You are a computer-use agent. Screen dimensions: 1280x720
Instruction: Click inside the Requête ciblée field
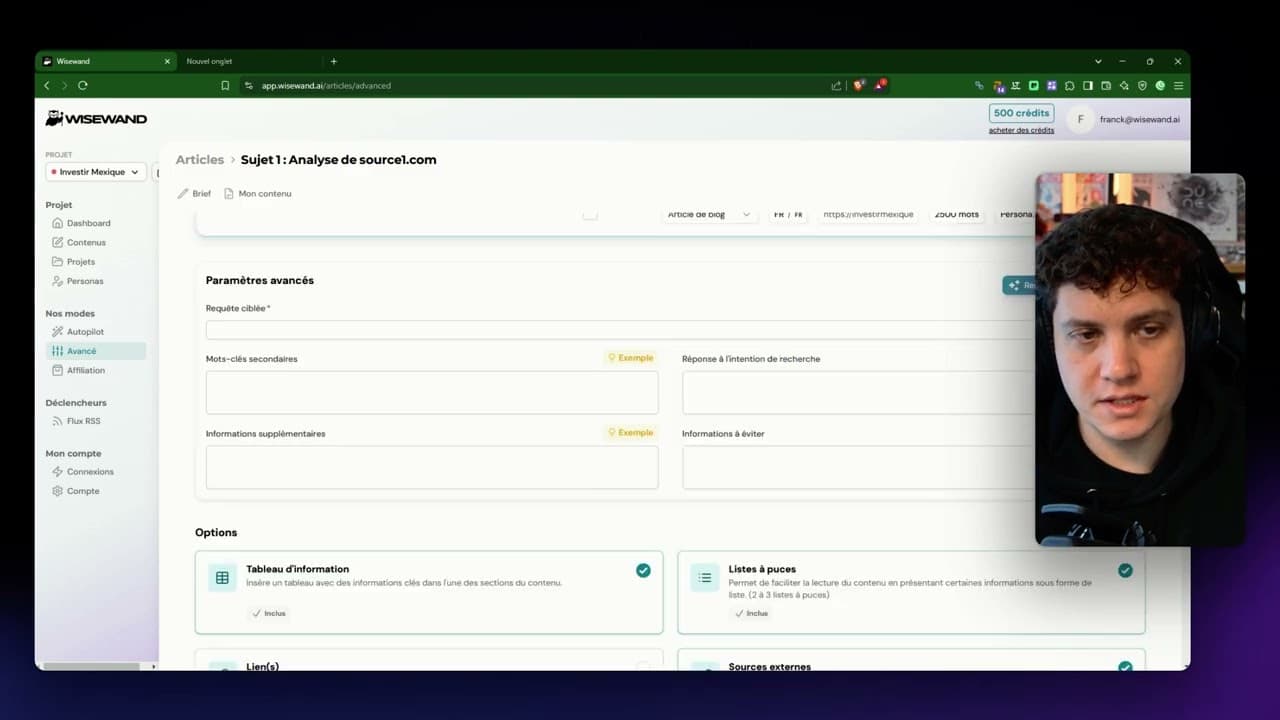(x=430, y=330)
